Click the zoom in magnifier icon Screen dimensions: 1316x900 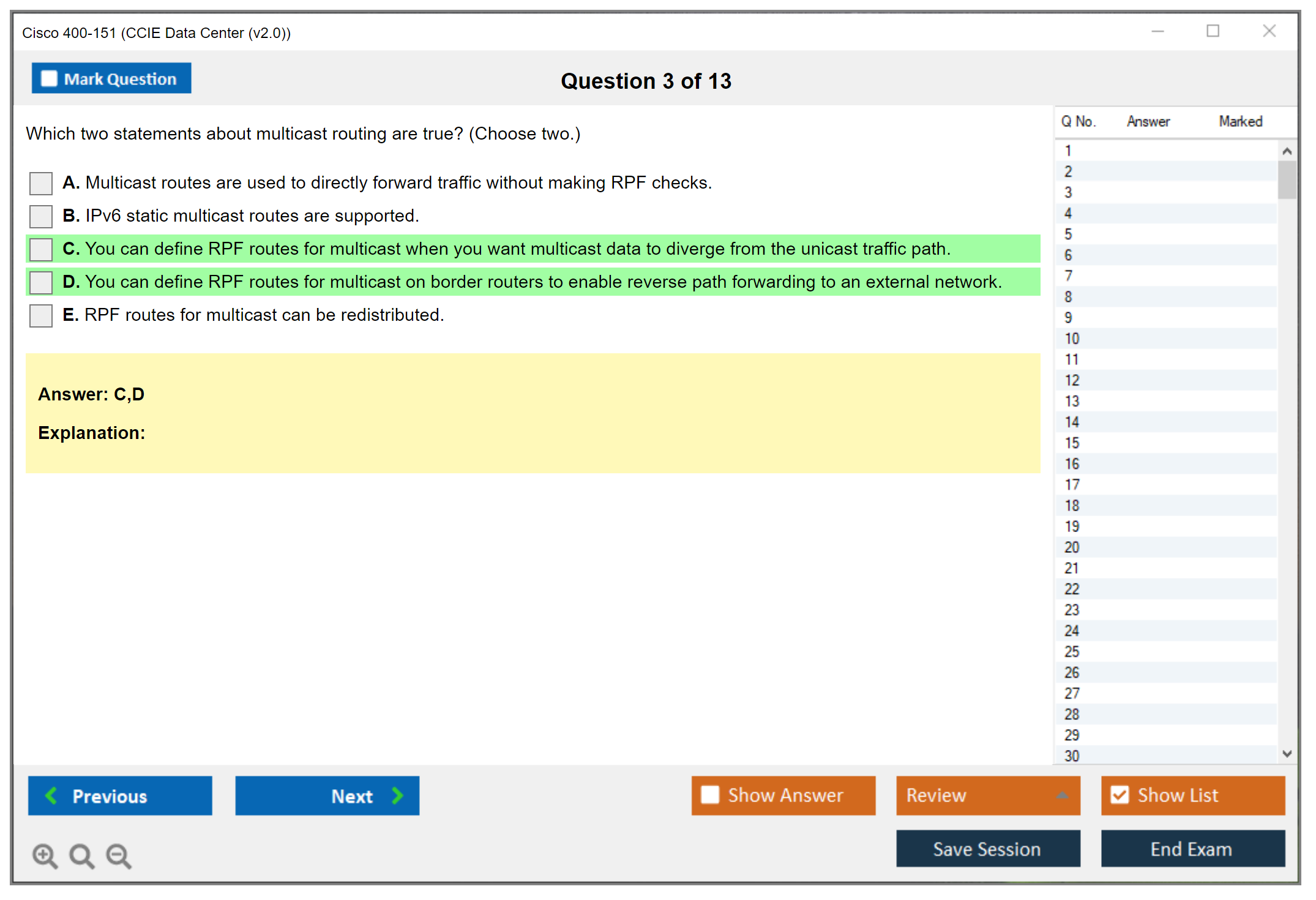click(44, 855)
